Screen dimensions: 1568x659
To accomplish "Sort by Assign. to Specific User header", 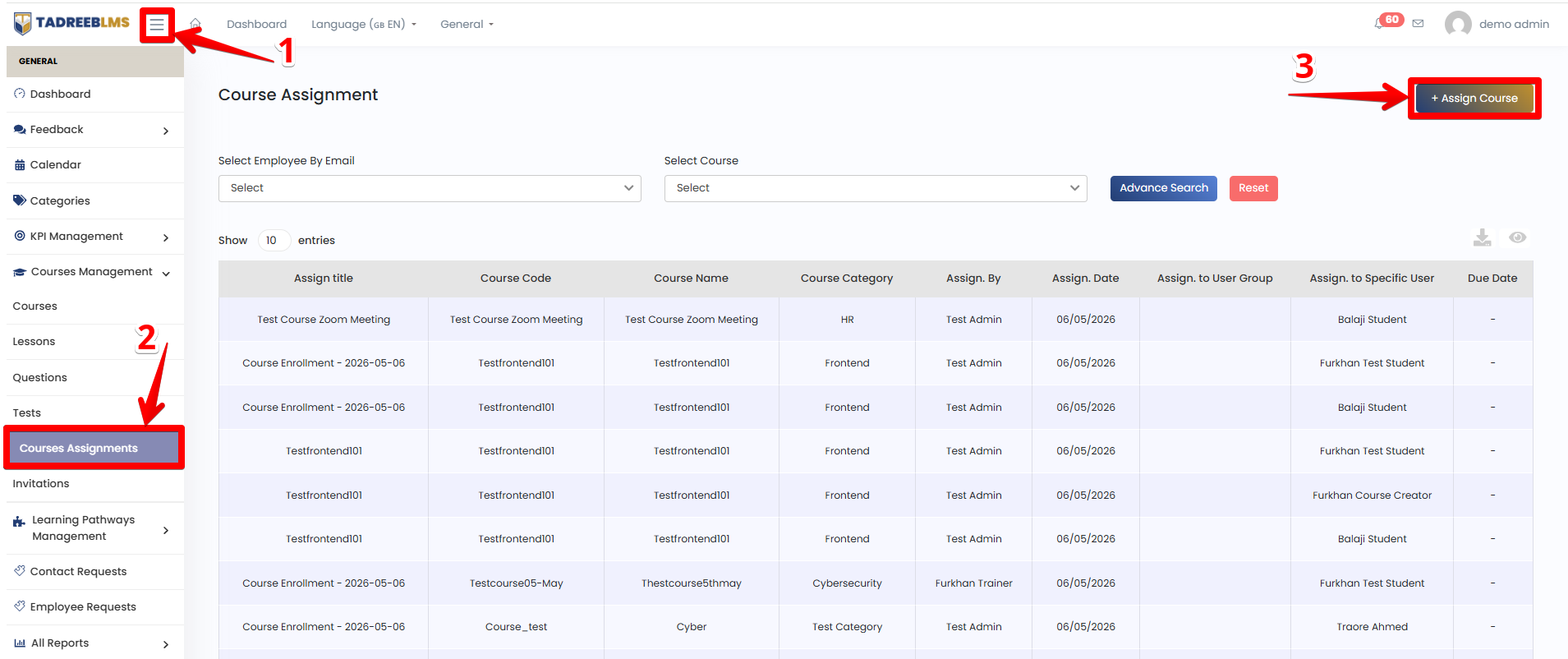I will 1372,278.
